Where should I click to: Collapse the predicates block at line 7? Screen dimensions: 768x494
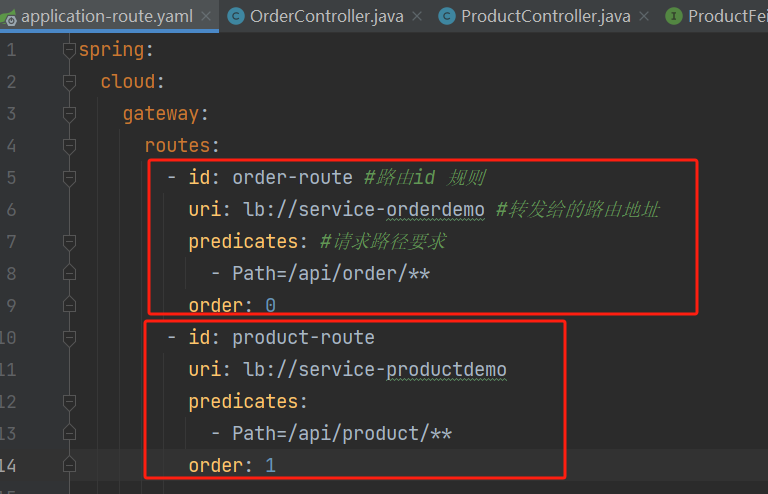(x=70, y=242)
